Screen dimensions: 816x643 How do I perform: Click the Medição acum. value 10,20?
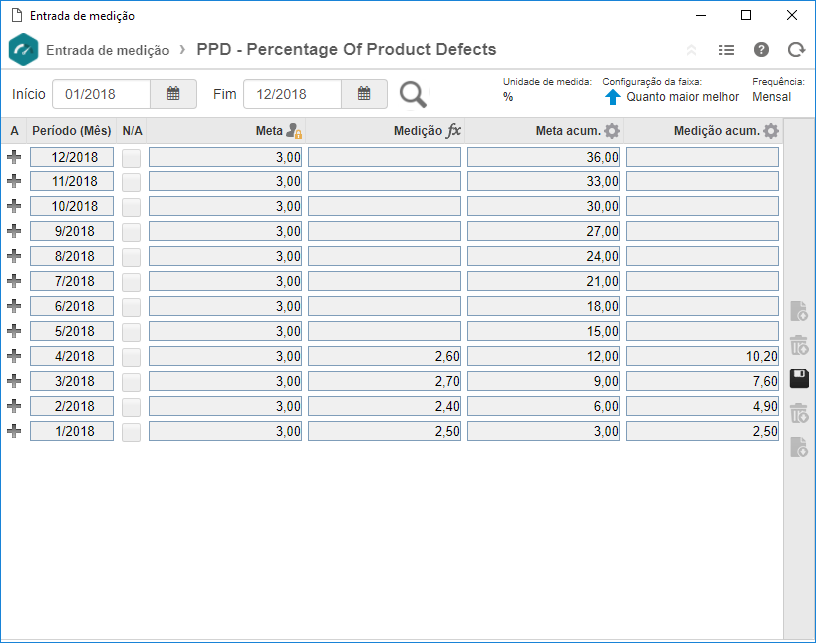coord(702,356)
